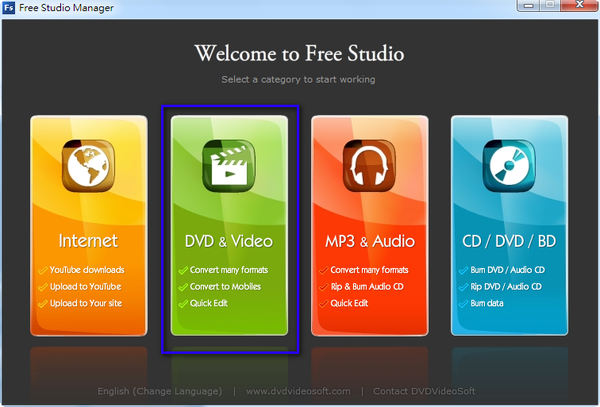This screenshot has width=600, height=407.
Task: Close the Free Studio Manager window
Action: 579,5
